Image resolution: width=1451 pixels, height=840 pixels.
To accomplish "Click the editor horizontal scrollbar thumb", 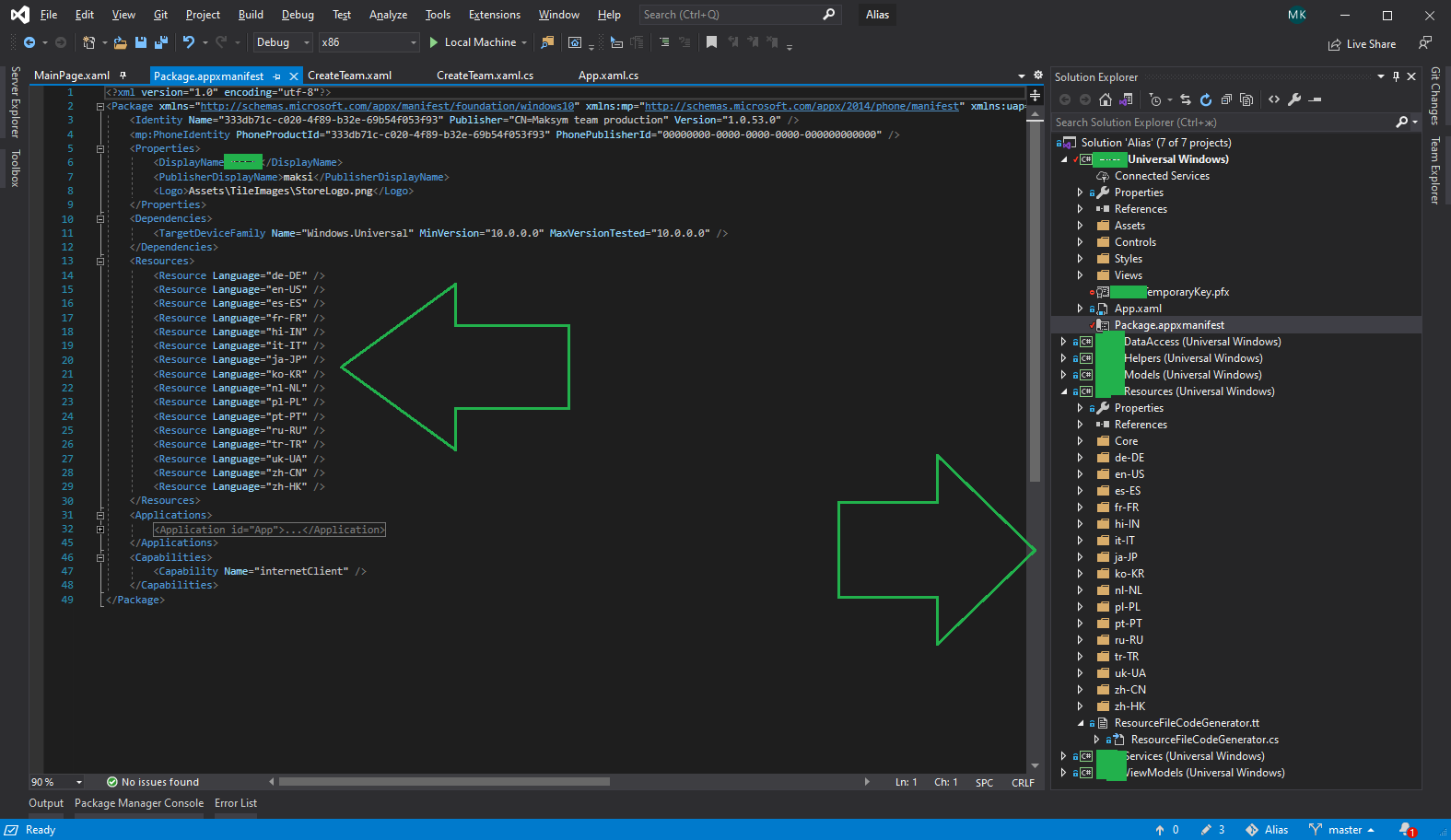I will pyautogui.click(x=444, y=782).
